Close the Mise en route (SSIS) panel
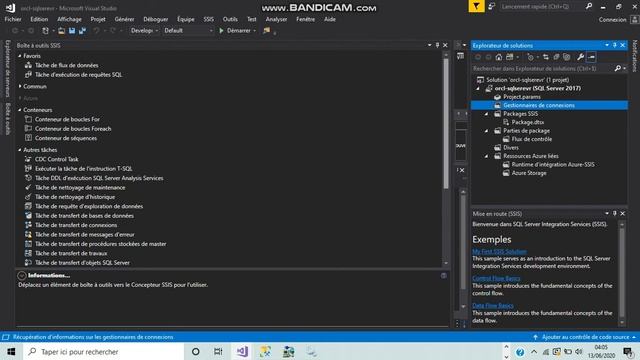This screenshot has width=640, height=360. pos(622,213)
